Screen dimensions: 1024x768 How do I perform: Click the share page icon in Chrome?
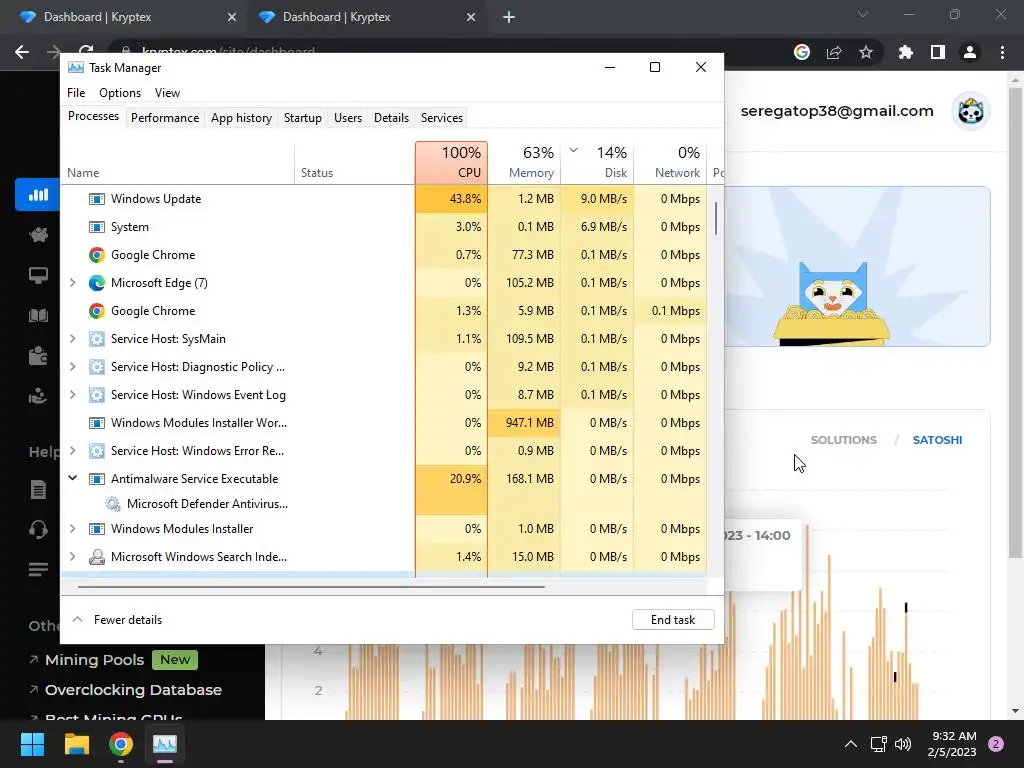834,52
